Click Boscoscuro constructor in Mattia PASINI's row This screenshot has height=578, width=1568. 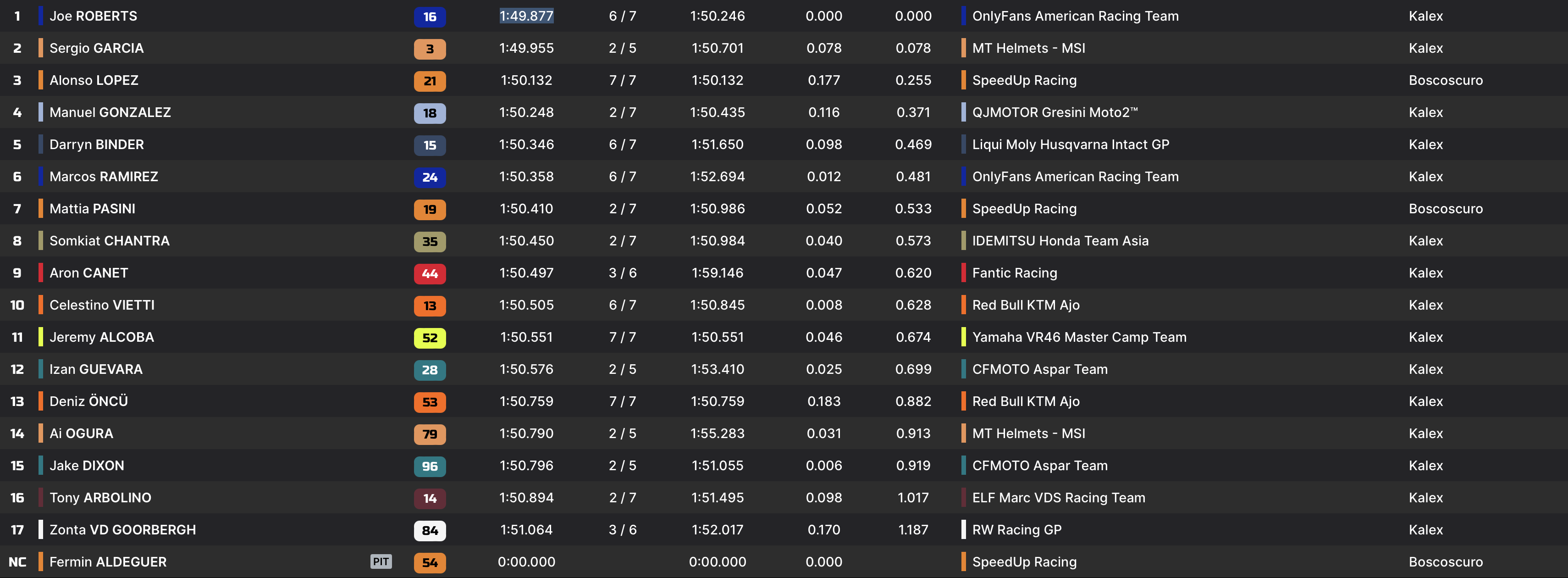pyautogui.click(x=1445, y=209)
